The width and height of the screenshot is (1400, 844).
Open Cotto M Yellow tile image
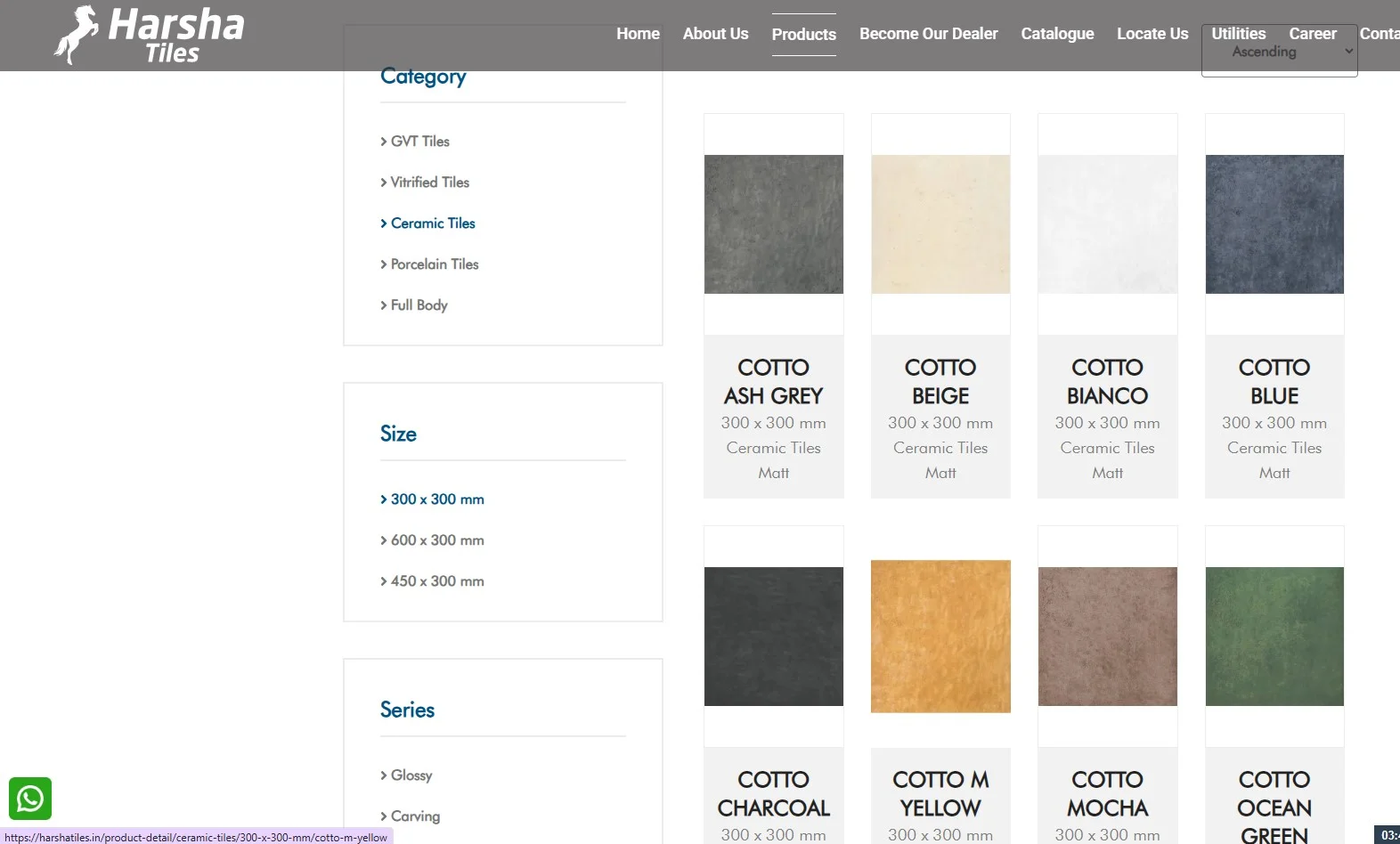click(940, 637)
